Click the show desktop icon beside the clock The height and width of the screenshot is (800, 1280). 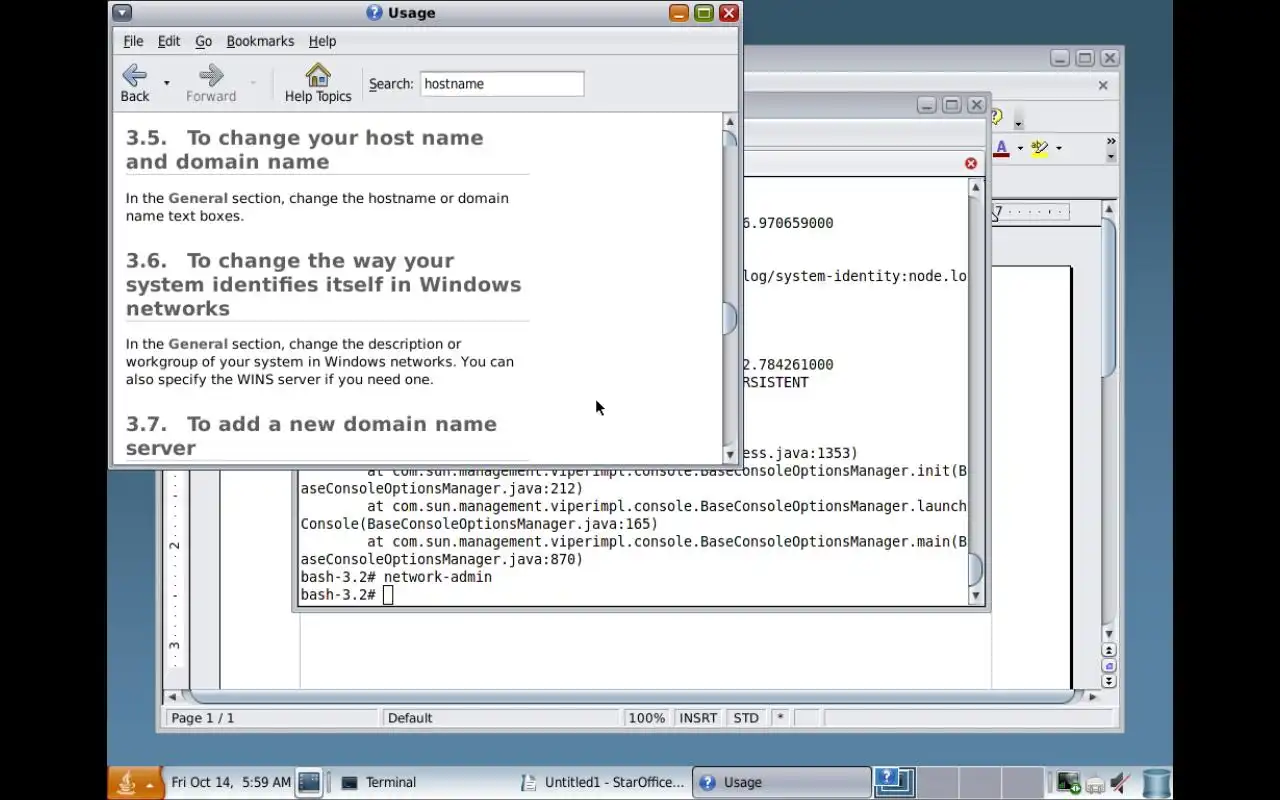click(309, 782)
